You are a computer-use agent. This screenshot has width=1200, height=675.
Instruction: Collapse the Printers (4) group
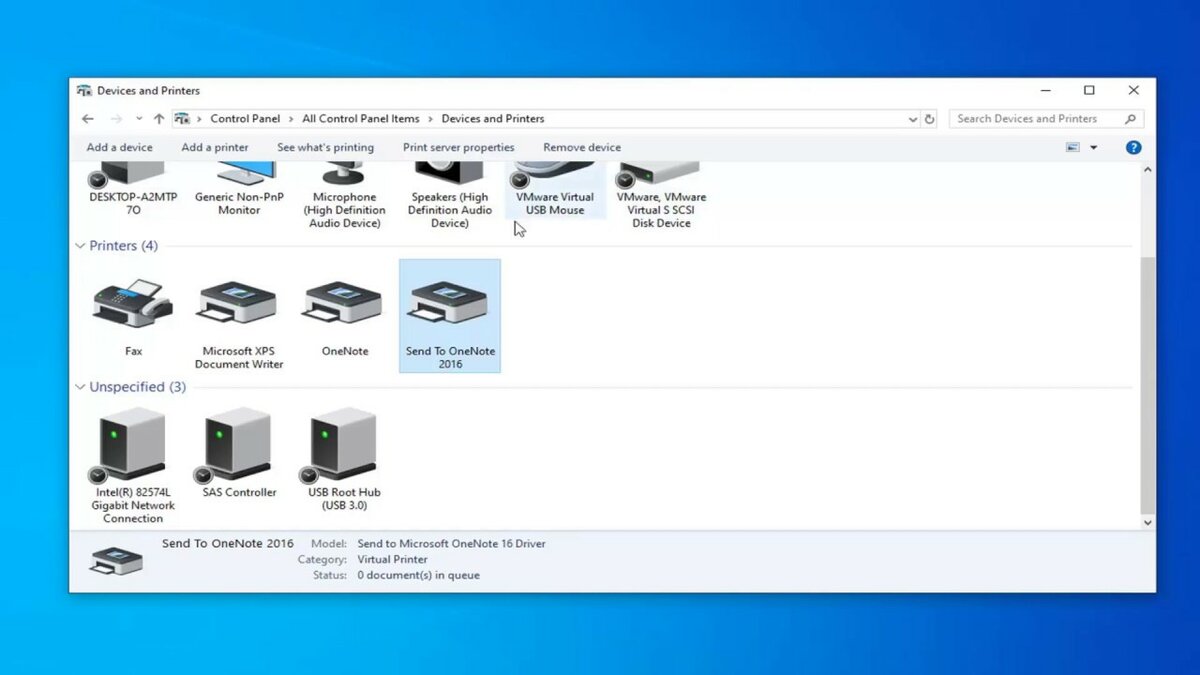81,246
